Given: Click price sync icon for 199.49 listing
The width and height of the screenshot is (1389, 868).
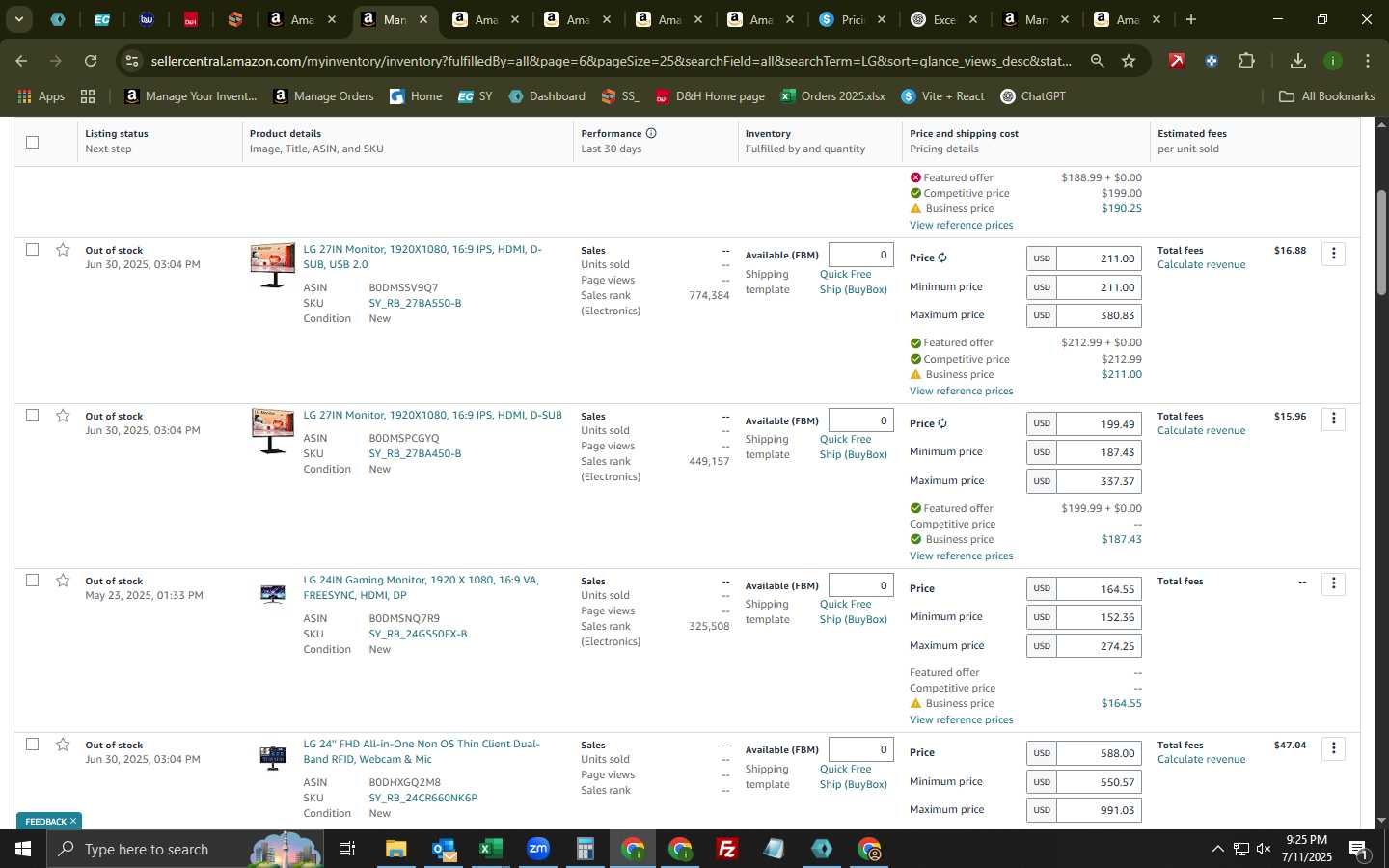Looking at the screenshot, I should click(x=942, y=423).
